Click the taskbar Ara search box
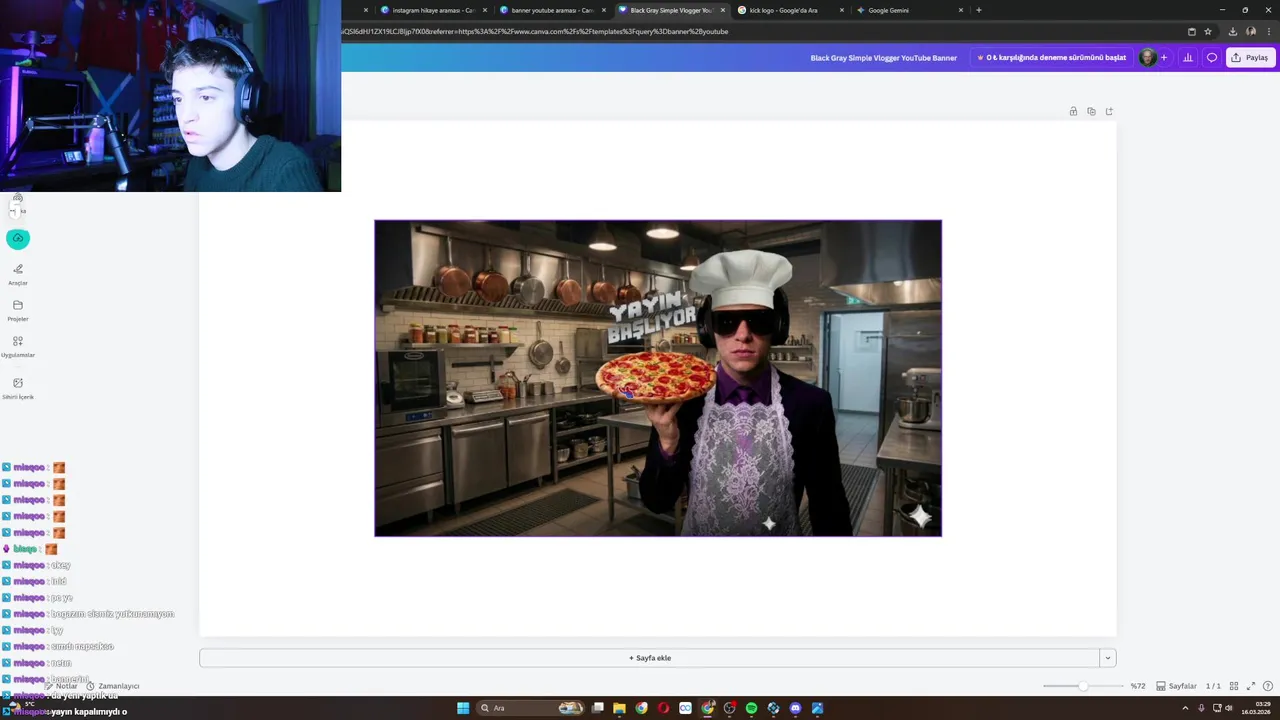The image size is (1280, 720). tap(530, 708)
